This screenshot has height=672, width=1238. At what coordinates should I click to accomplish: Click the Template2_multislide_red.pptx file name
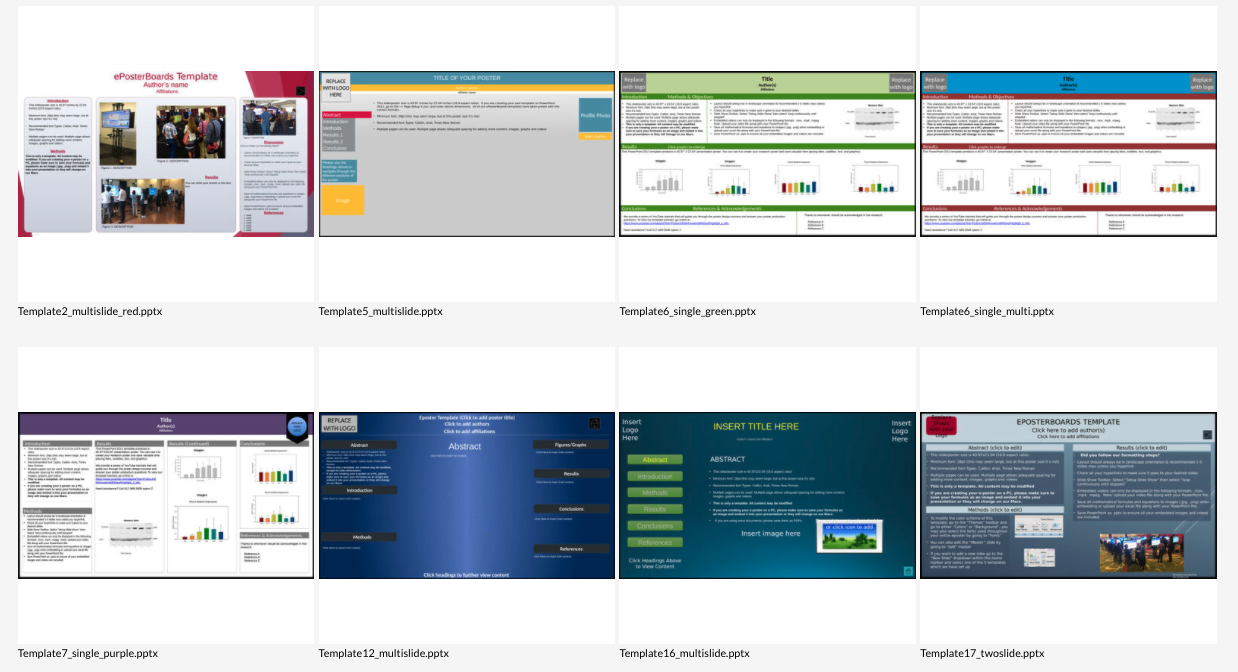(90, 311)
